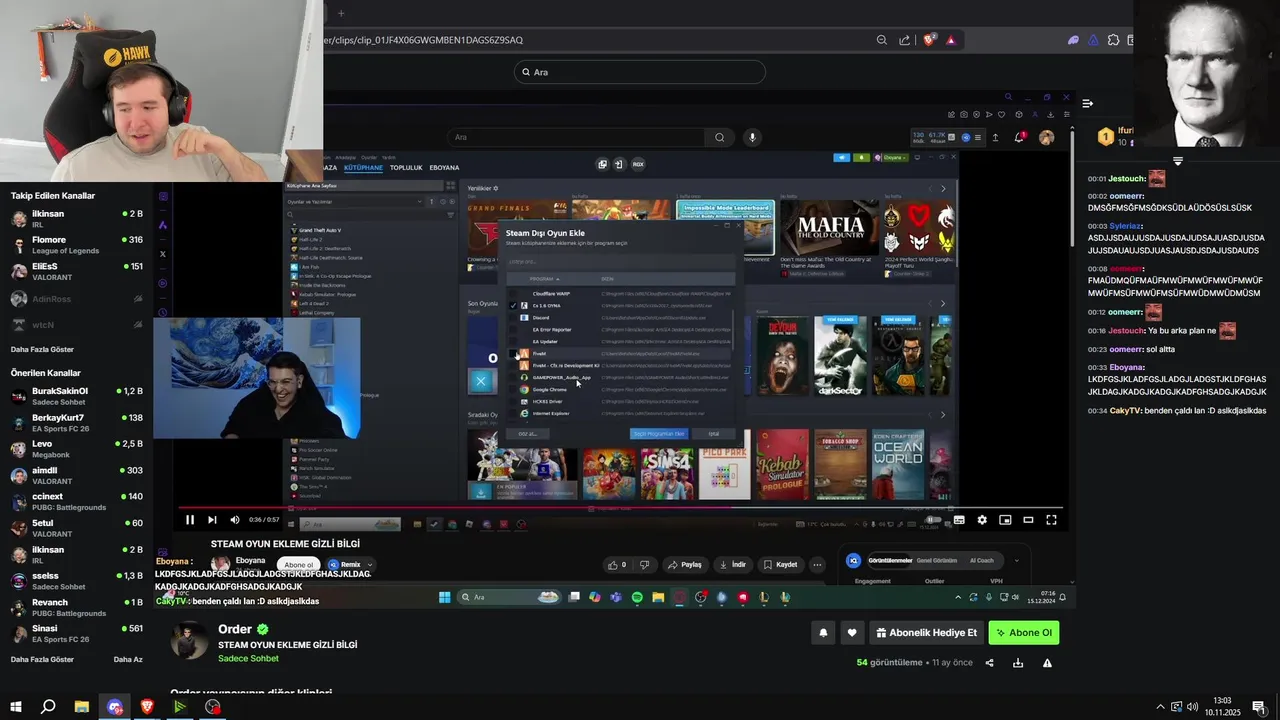The width and height of the screenshot is (1280, 720).
Task: Select the Genel Görünüm tab
Action: click(937, 560)
